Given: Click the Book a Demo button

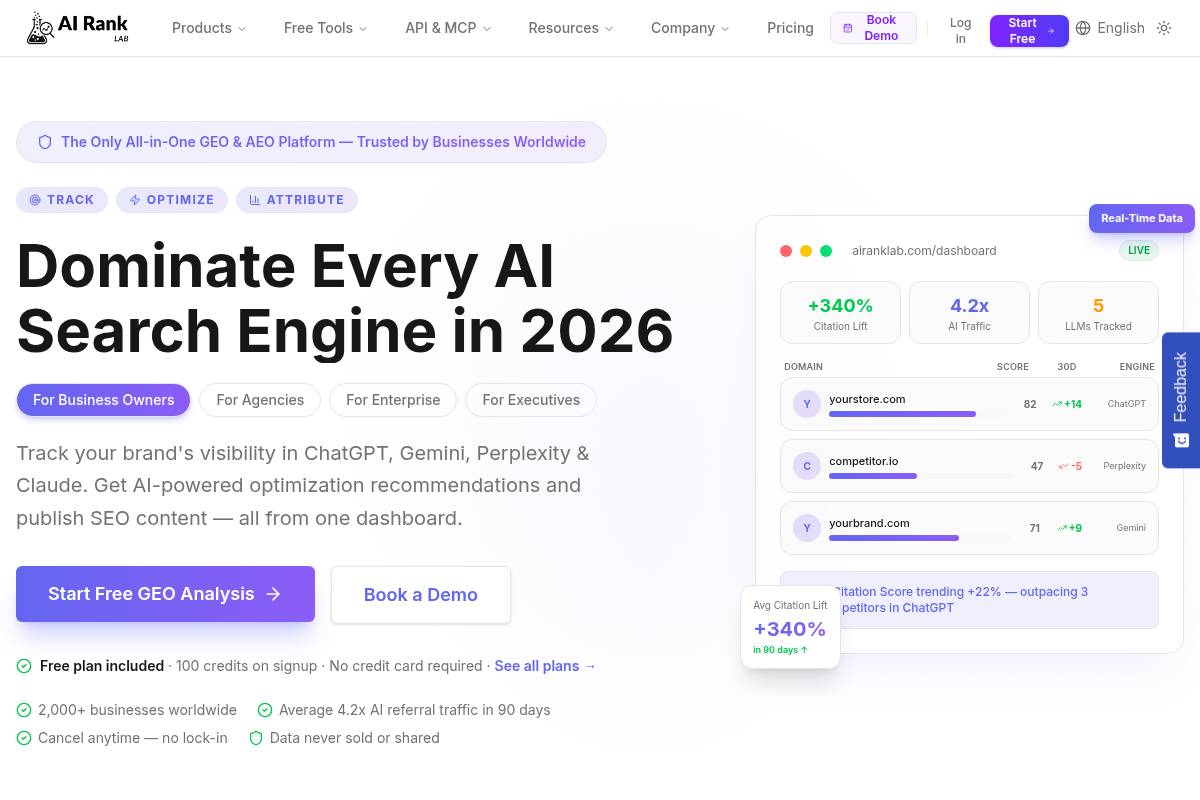Looking at the screenshot, I should (x=421, y=595).
